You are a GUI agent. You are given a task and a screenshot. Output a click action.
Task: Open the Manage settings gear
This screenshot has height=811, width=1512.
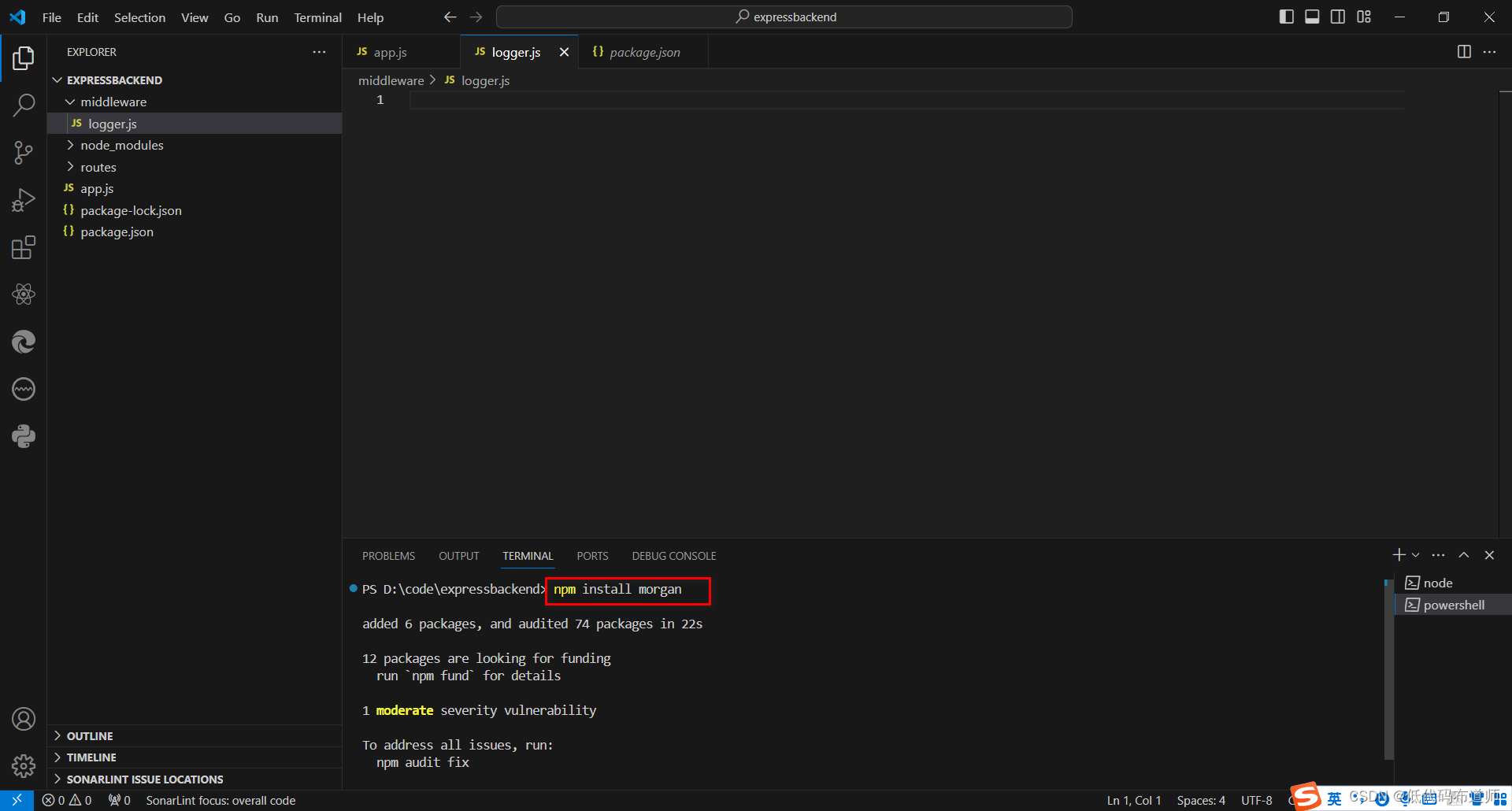click(x=24, y=765)
